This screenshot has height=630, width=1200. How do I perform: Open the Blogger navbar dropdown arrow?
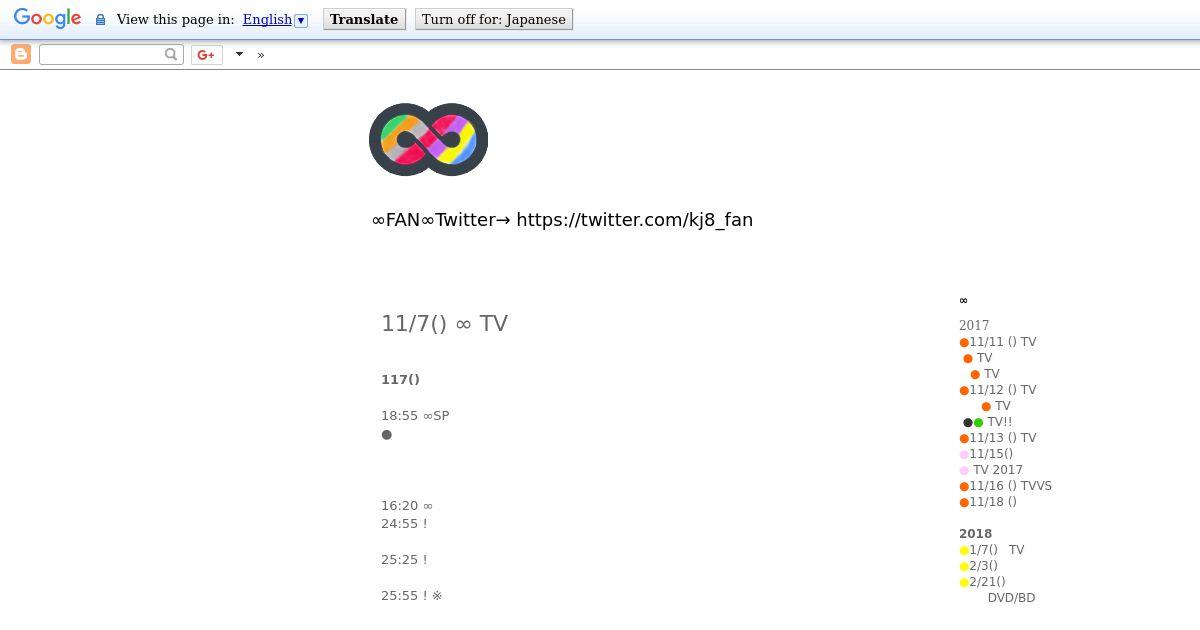[239, 54]
